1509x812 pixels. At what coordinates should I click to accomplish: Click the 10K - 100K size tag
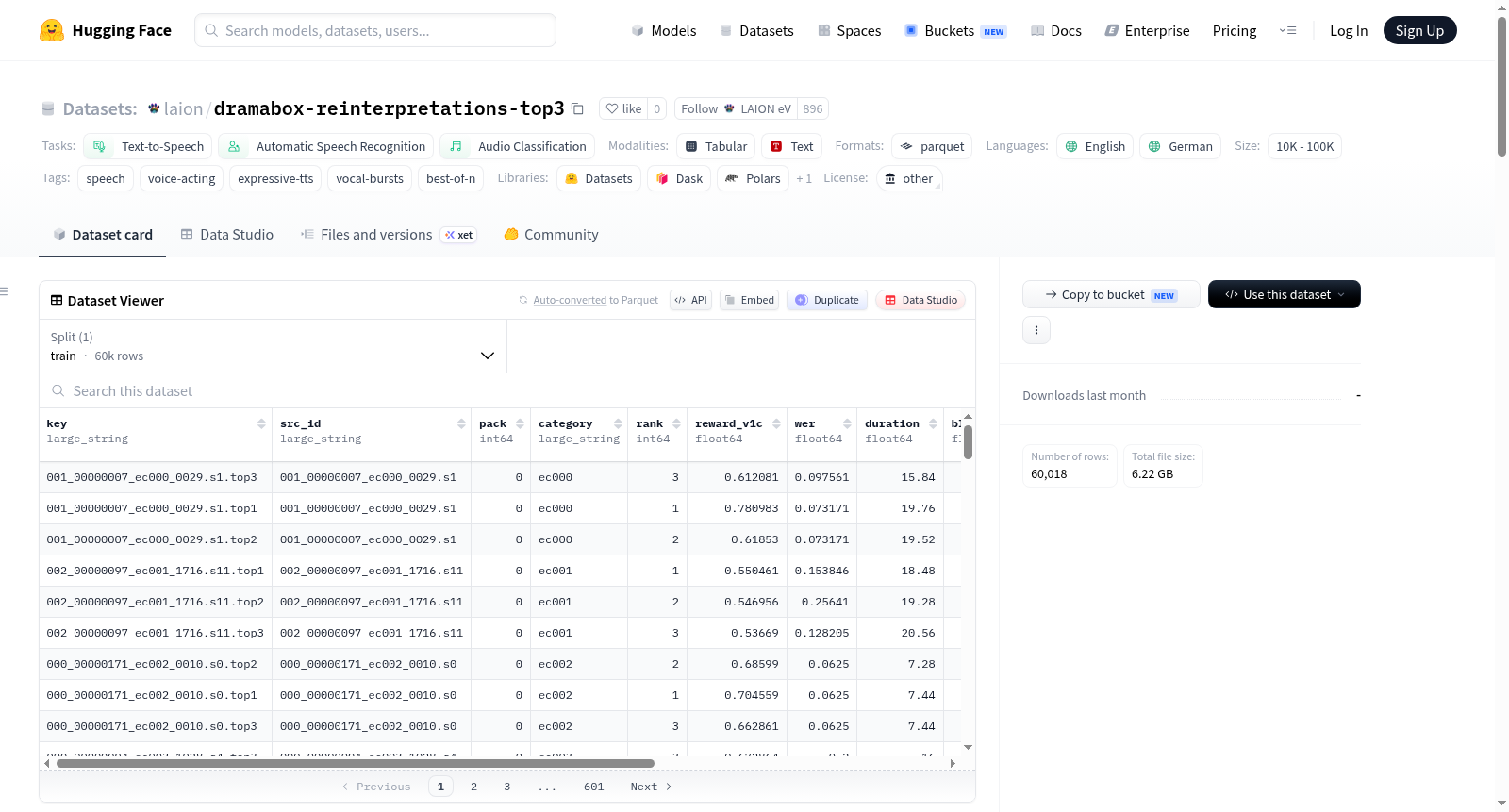(x=1304, y=146)
